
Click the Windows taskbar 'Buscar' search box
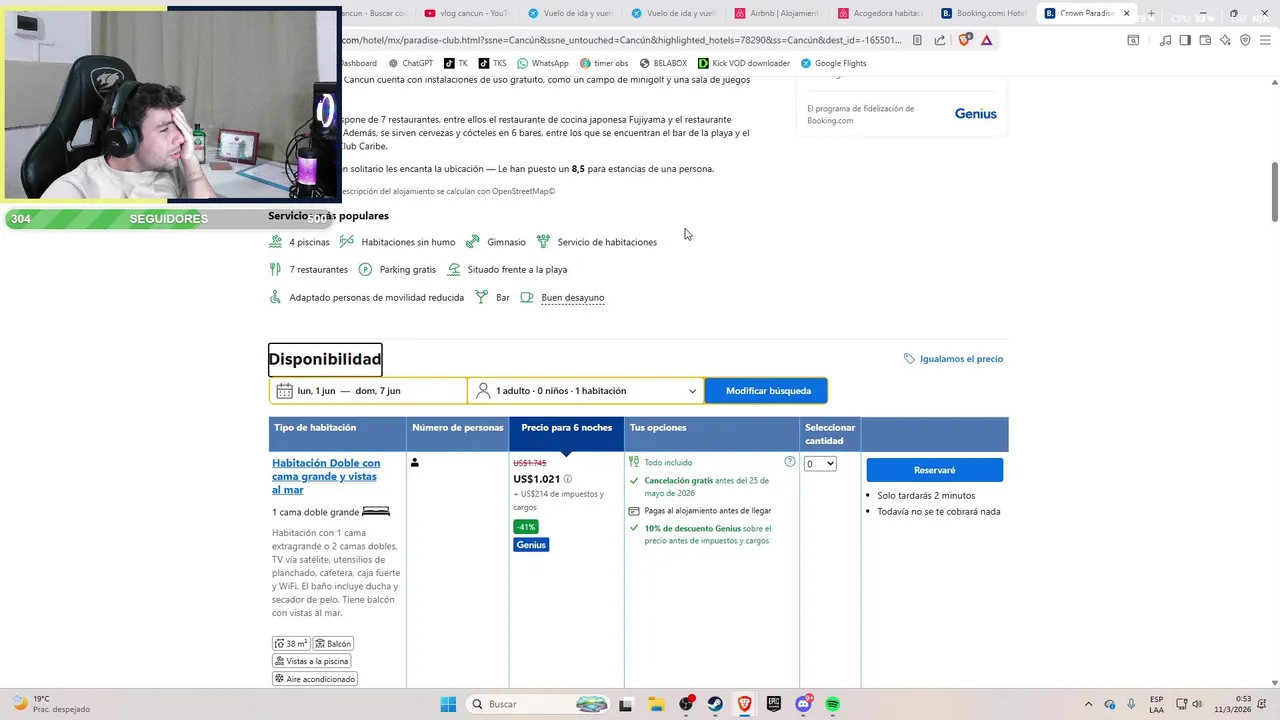point(538,704)
